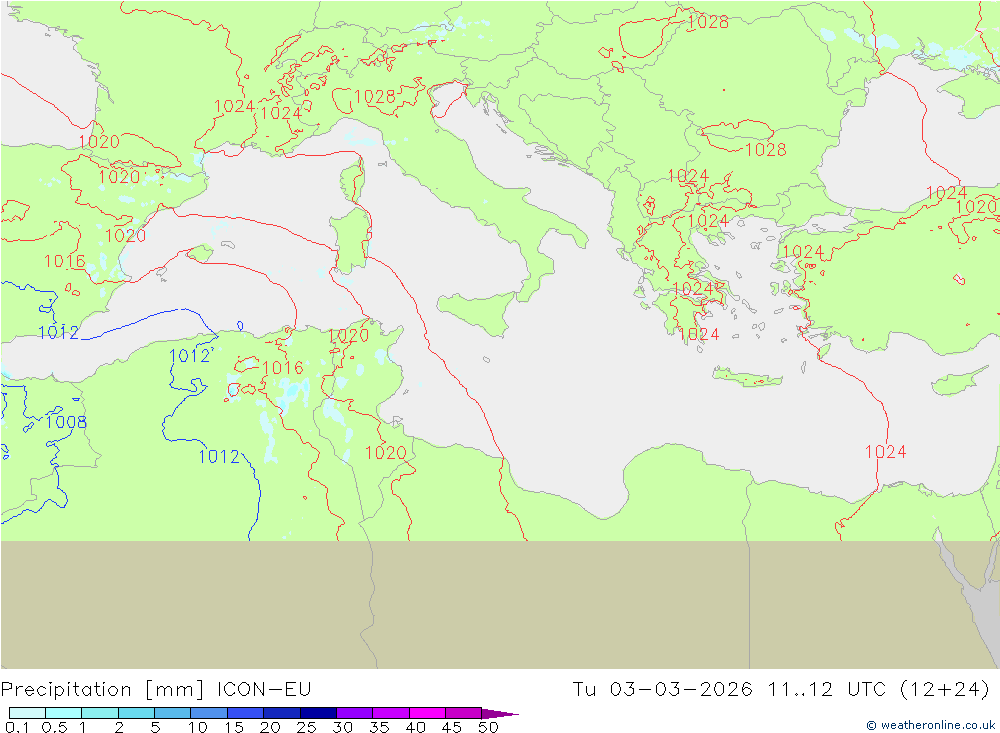The width and height of the screenshot is (1000, 733).
Task: Pick the 35–40 mm violet legend swatch
Action: point(391,713)
